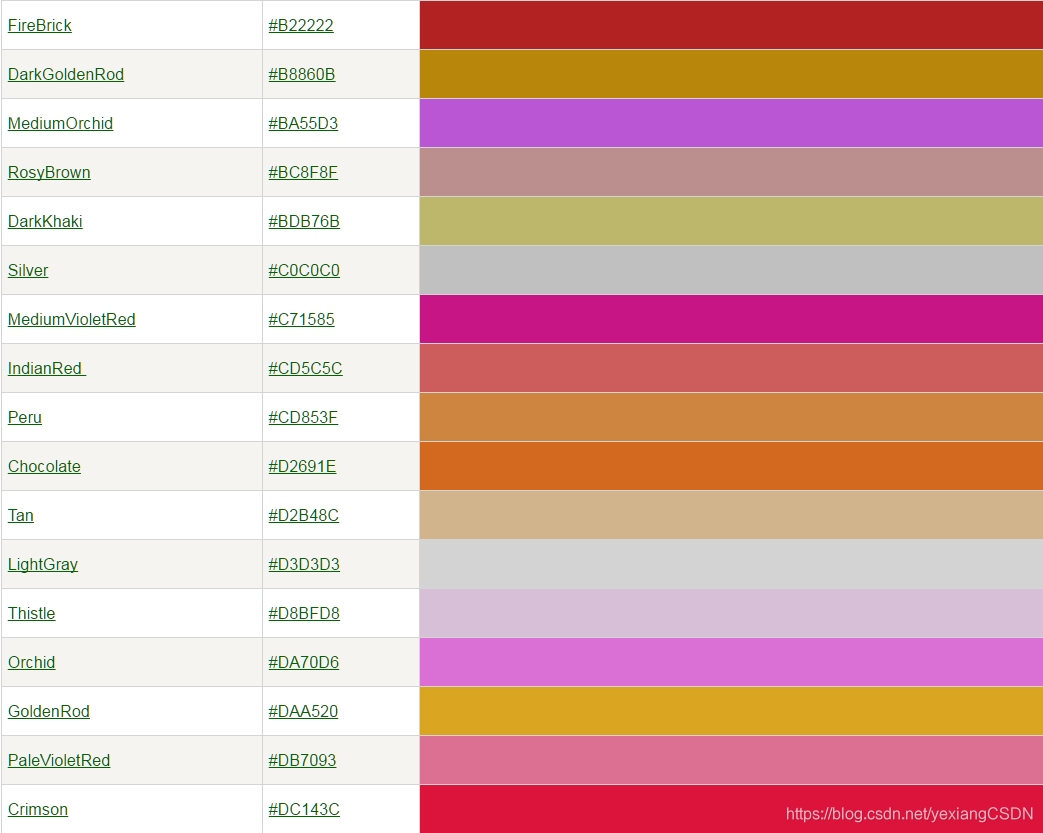Click the #D2B48C hex code link
Image resolution: width=1043 pixels, height=833 pixels.
coord(303,516)
